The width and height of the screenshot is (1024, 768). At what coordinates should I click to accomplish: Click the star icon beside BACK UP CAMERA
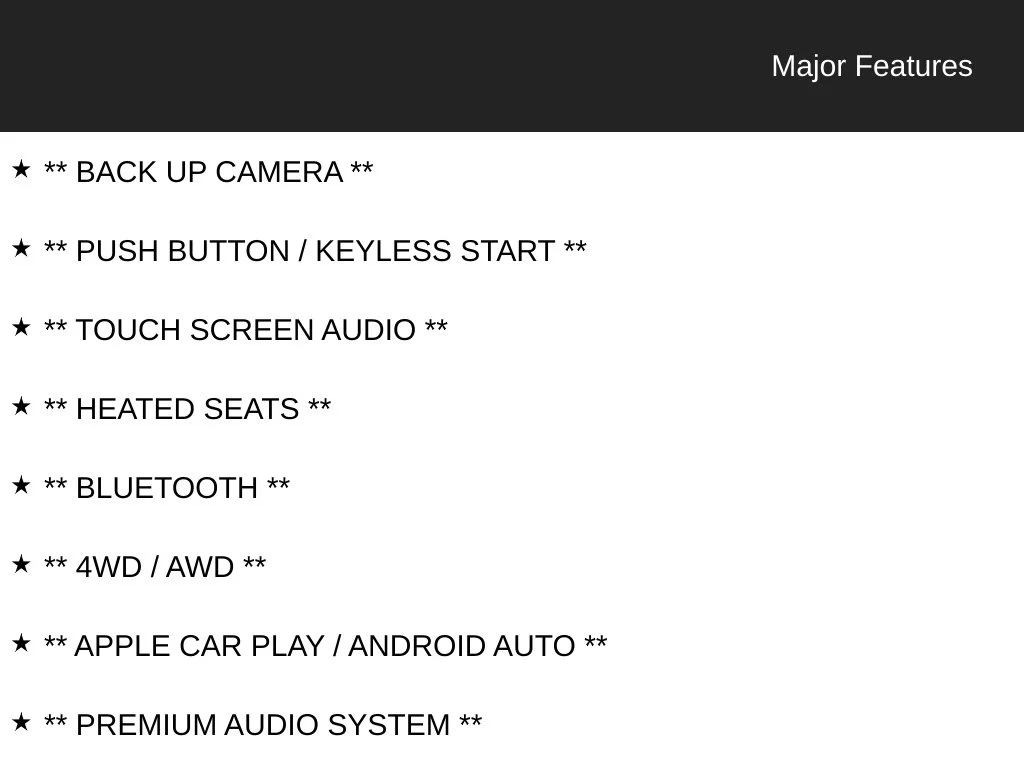(21, 169)
